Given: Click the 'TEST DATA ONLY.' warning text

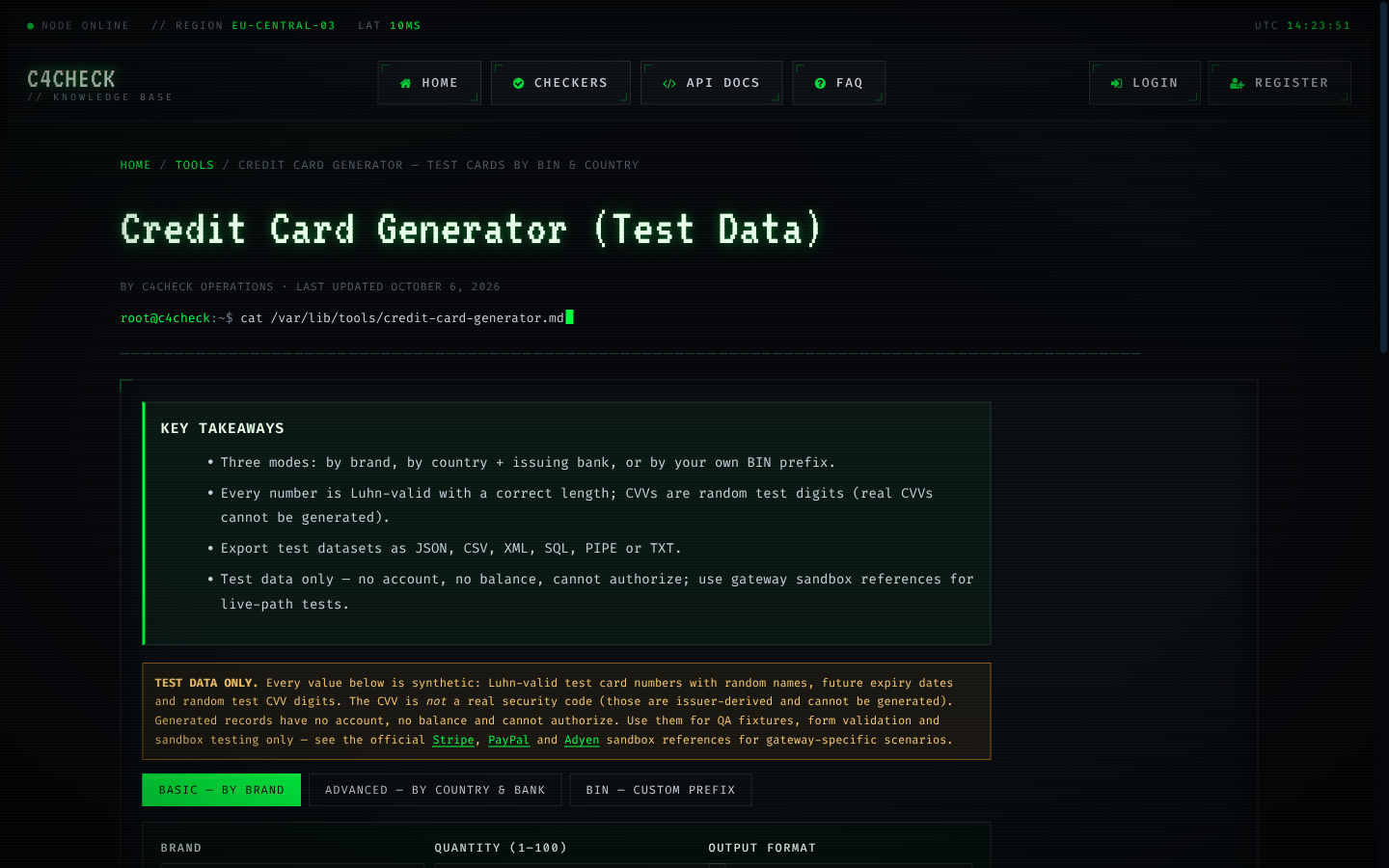Looking at the screenshot, I should tap(206, 683).
